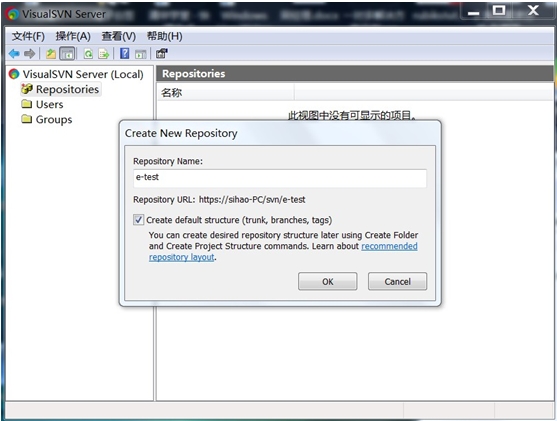Select the VisualSVN Server (Local) root node
Viewport: 557px width, 421px height.
coord(76,74)
